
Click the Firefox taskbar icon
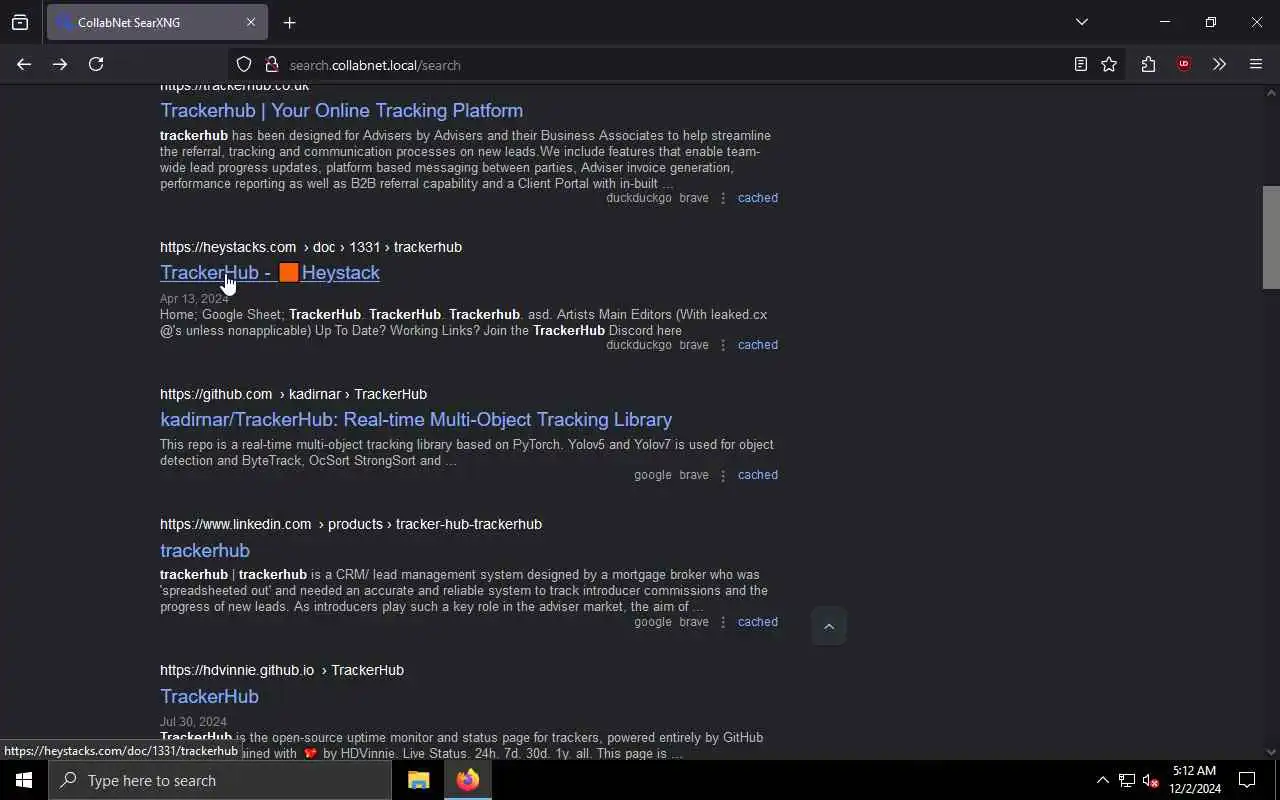pos(467,780)
